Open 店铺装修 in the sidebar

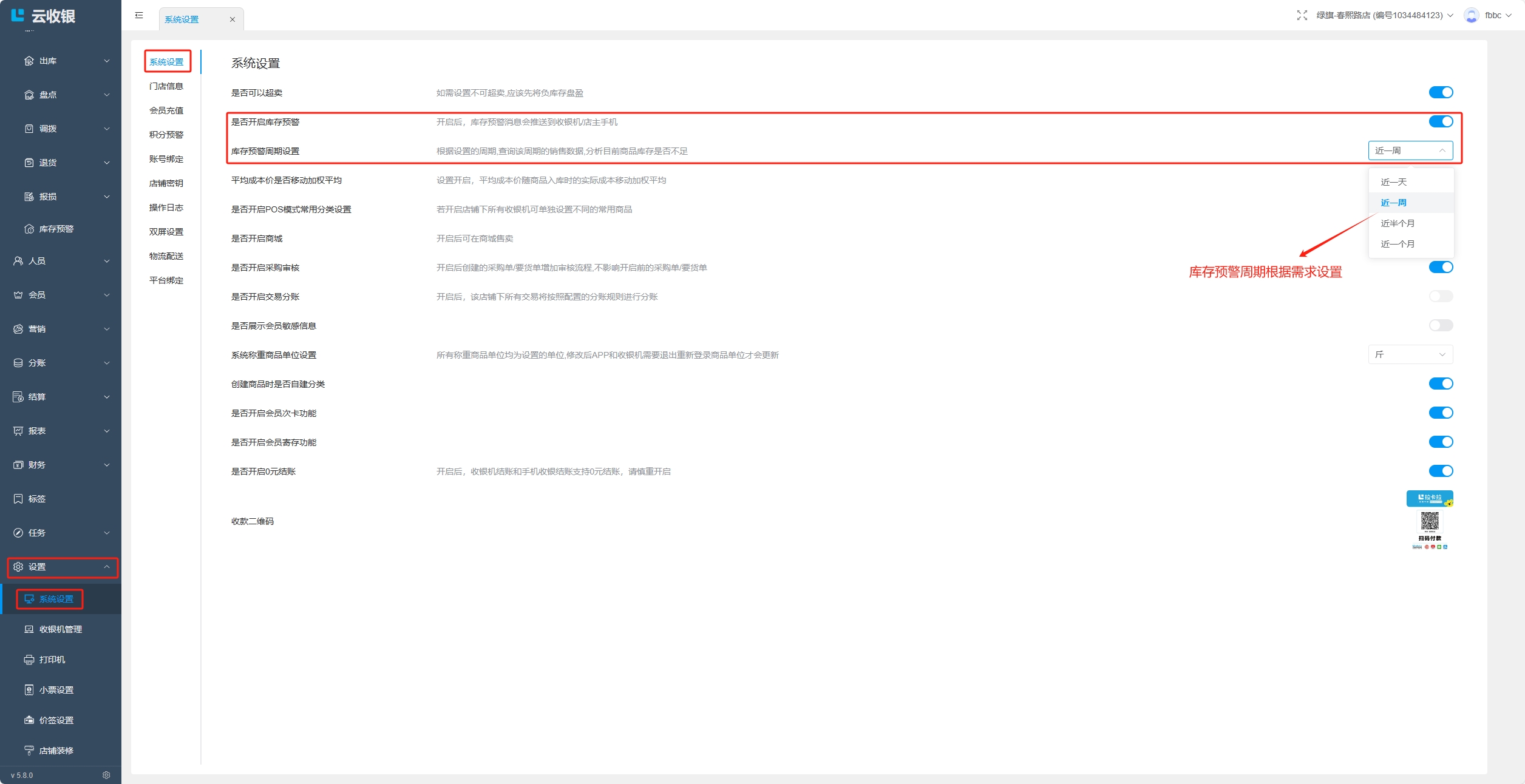click(x=56, y=751)
